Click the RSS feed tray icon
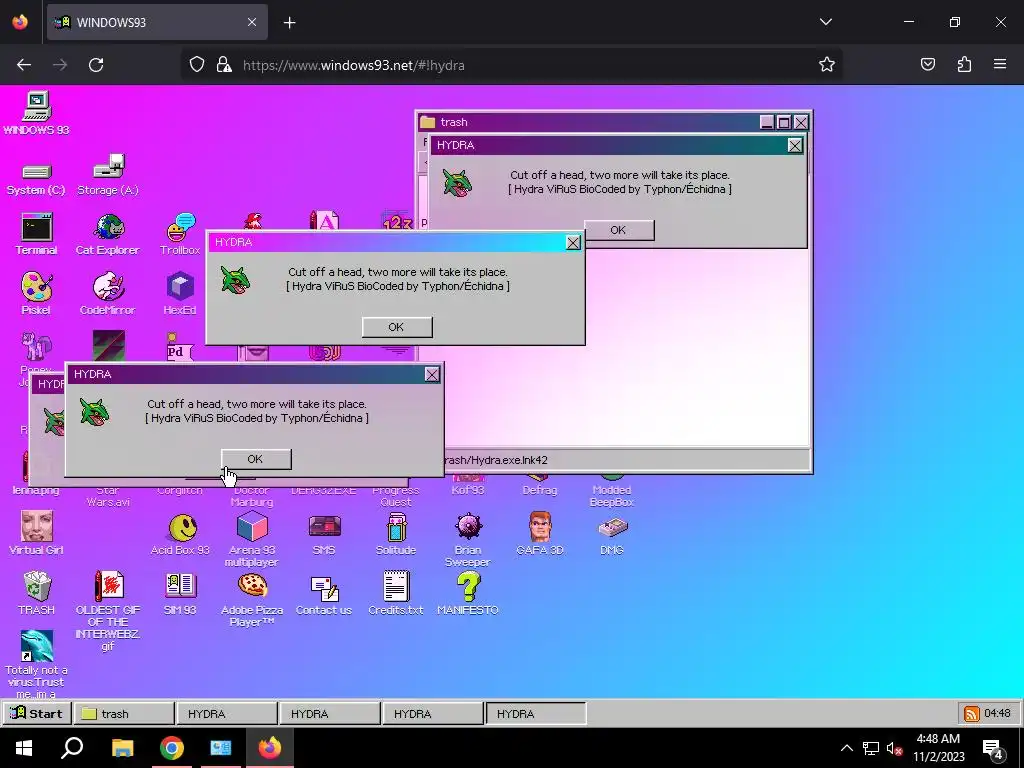Image resolution: width=1024 pixels, height=768 pixels. point(972,714)
